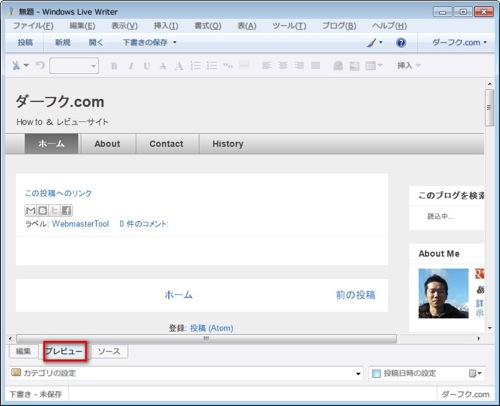Click the 0 件のコメント link
500x406 pixels.
(x=144, y=224)
